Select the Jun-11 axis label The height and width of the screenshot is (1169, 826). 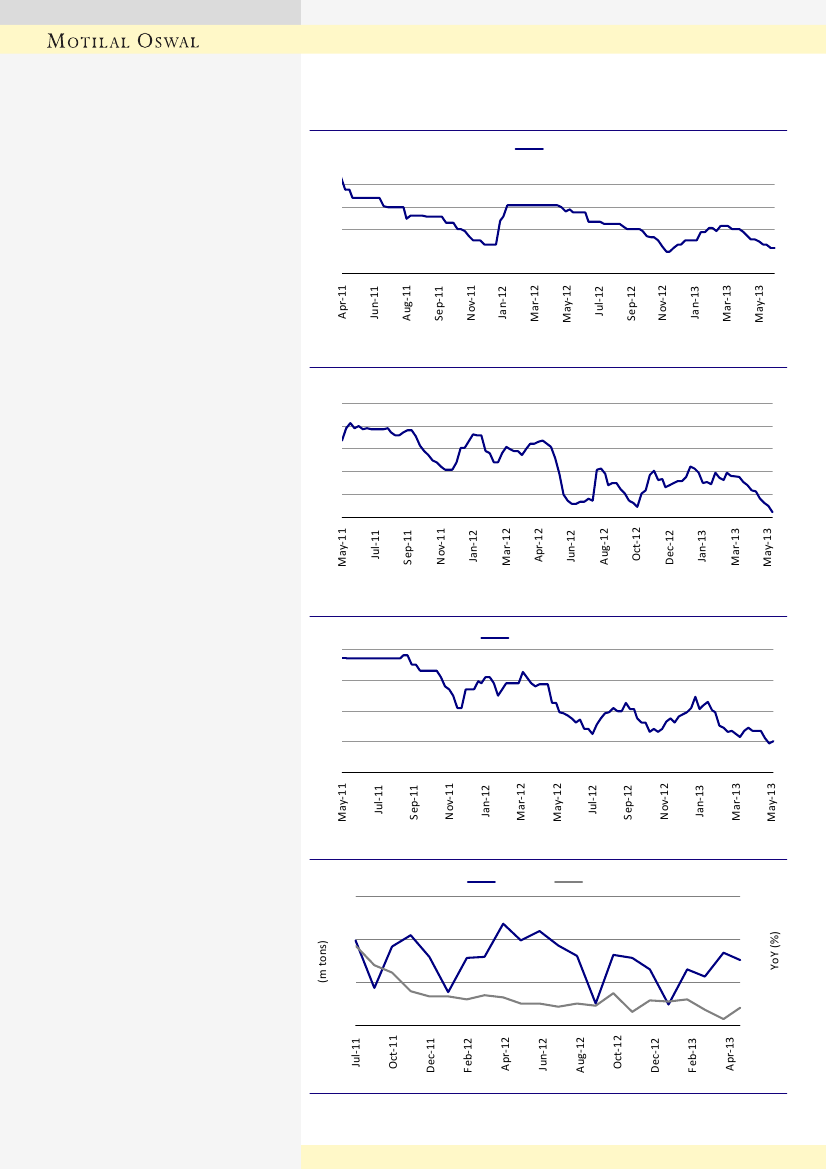pyautogui.click(x=374, y=301)
